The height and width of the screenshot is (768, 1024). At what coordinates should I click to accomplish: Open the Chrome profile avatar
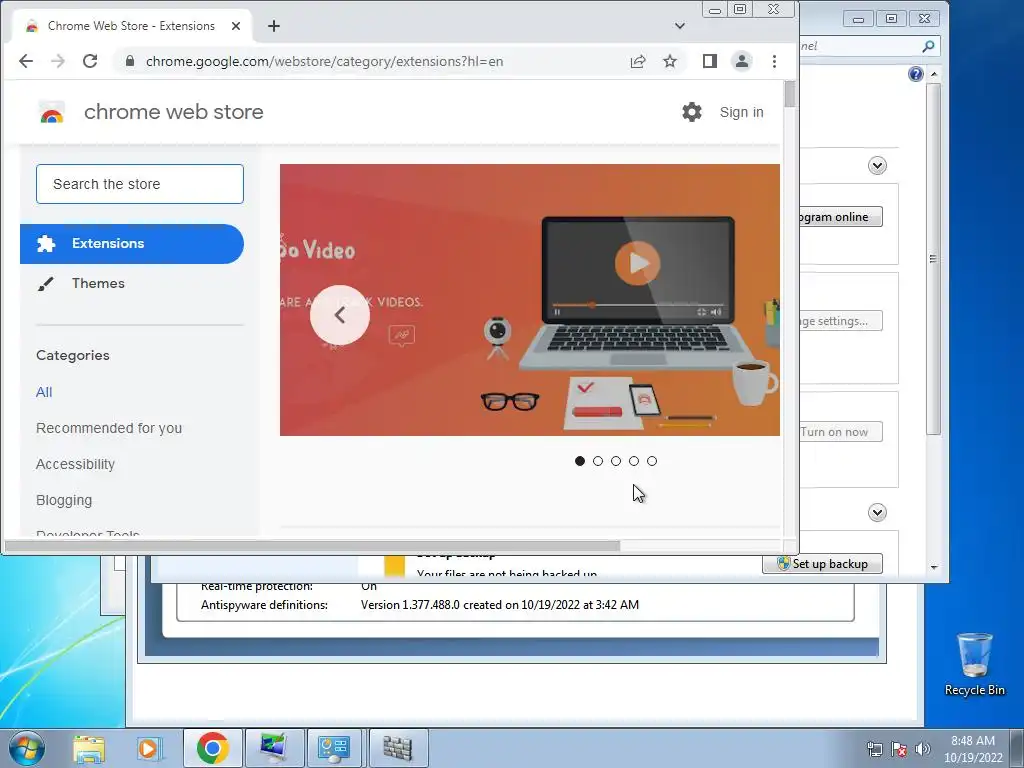pyautogui.click(x=742, y=61)
